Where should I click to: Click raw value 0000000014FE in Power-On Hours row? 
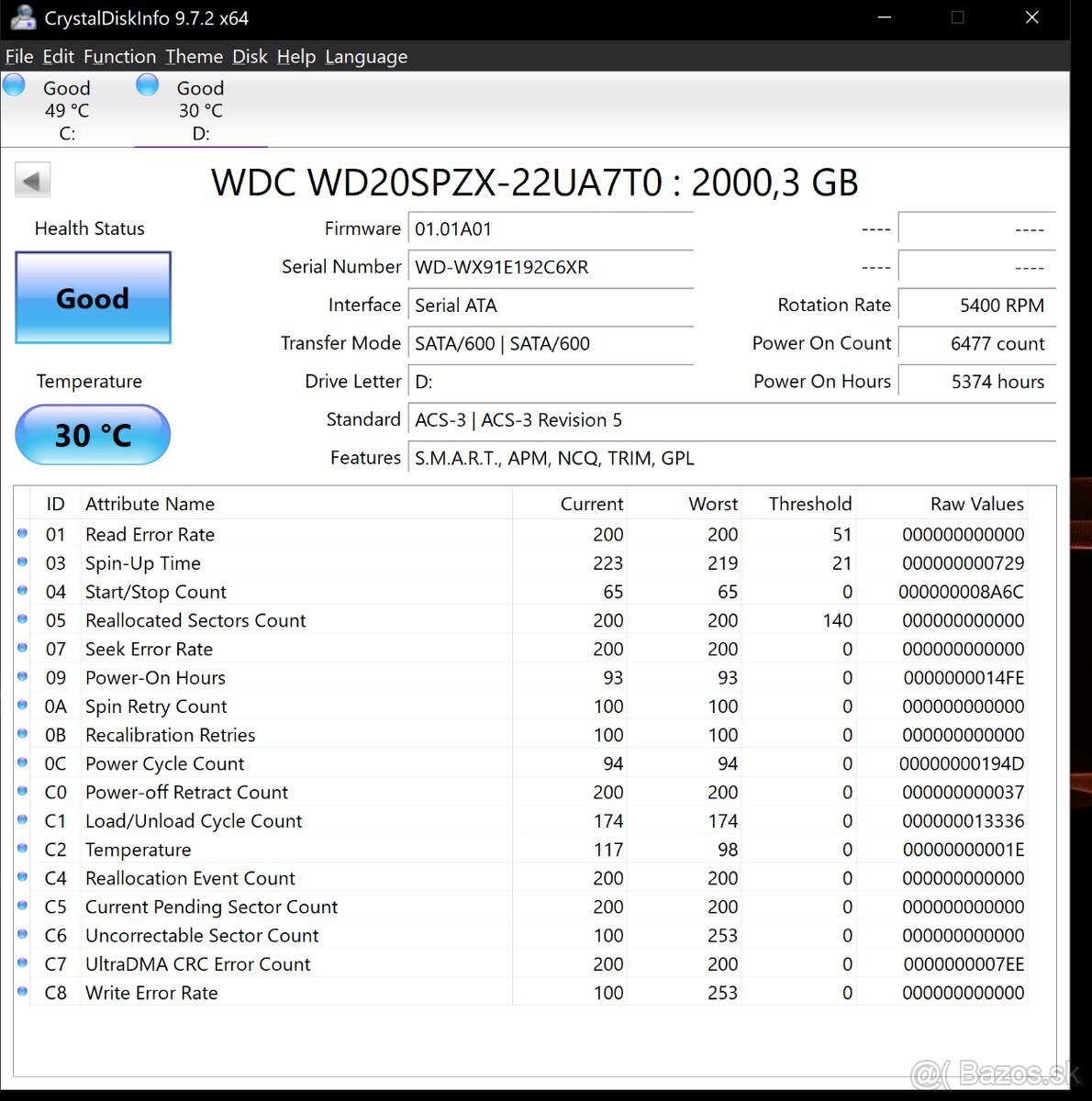[x=964, y=678]
